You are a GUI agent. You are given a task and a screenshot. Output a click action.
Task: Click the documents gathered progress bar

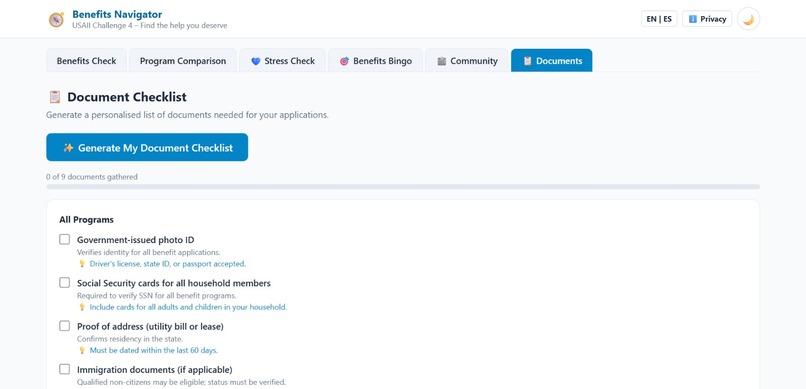403,187
